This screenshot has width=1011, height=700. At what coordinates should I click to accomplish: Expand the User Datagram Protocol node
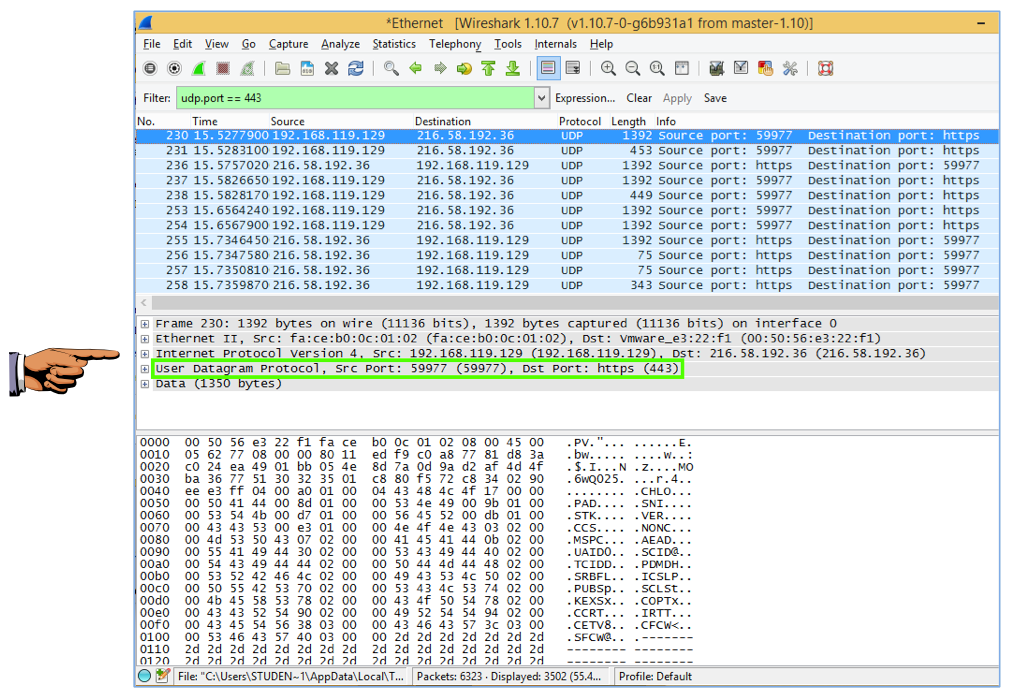[146, 369]
